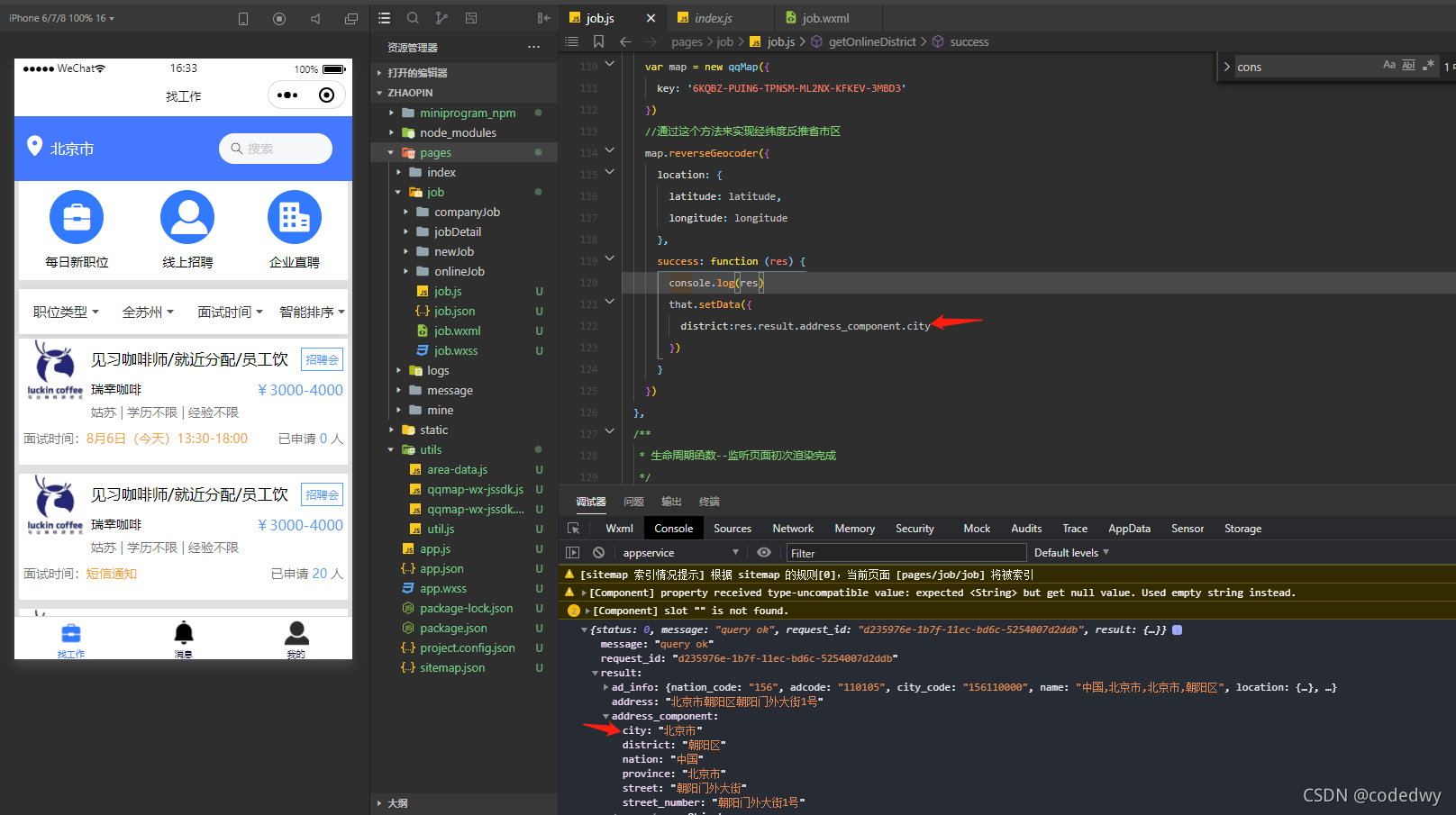Viewport: 1456px width, 815px height.
Task: Click the bookmark icon in editor breadcrumb bar
Action: [x=598, y=41]
